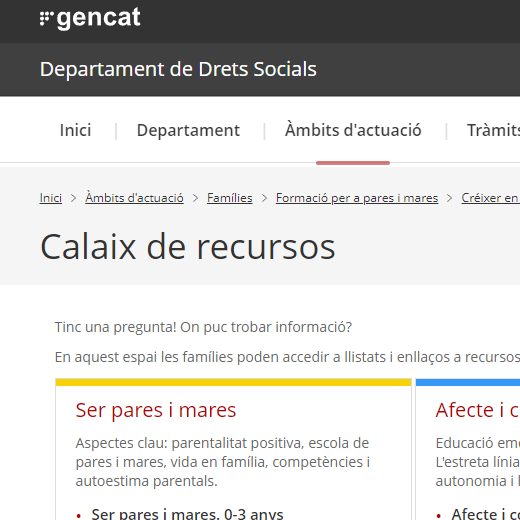
Task: Open the Ser pares i mares heading
Action: pyautogui.click(x=156, y=410)
